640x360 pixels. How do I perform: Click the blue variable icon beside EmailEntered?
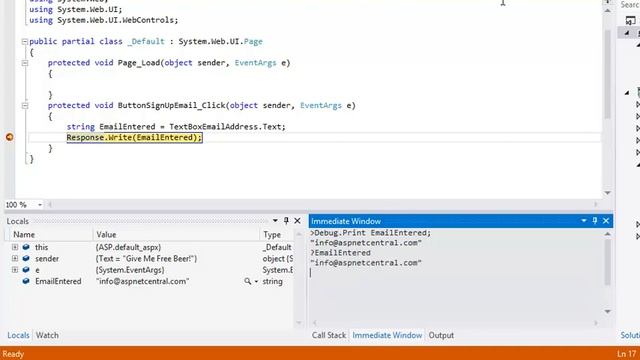pos(26,281)
